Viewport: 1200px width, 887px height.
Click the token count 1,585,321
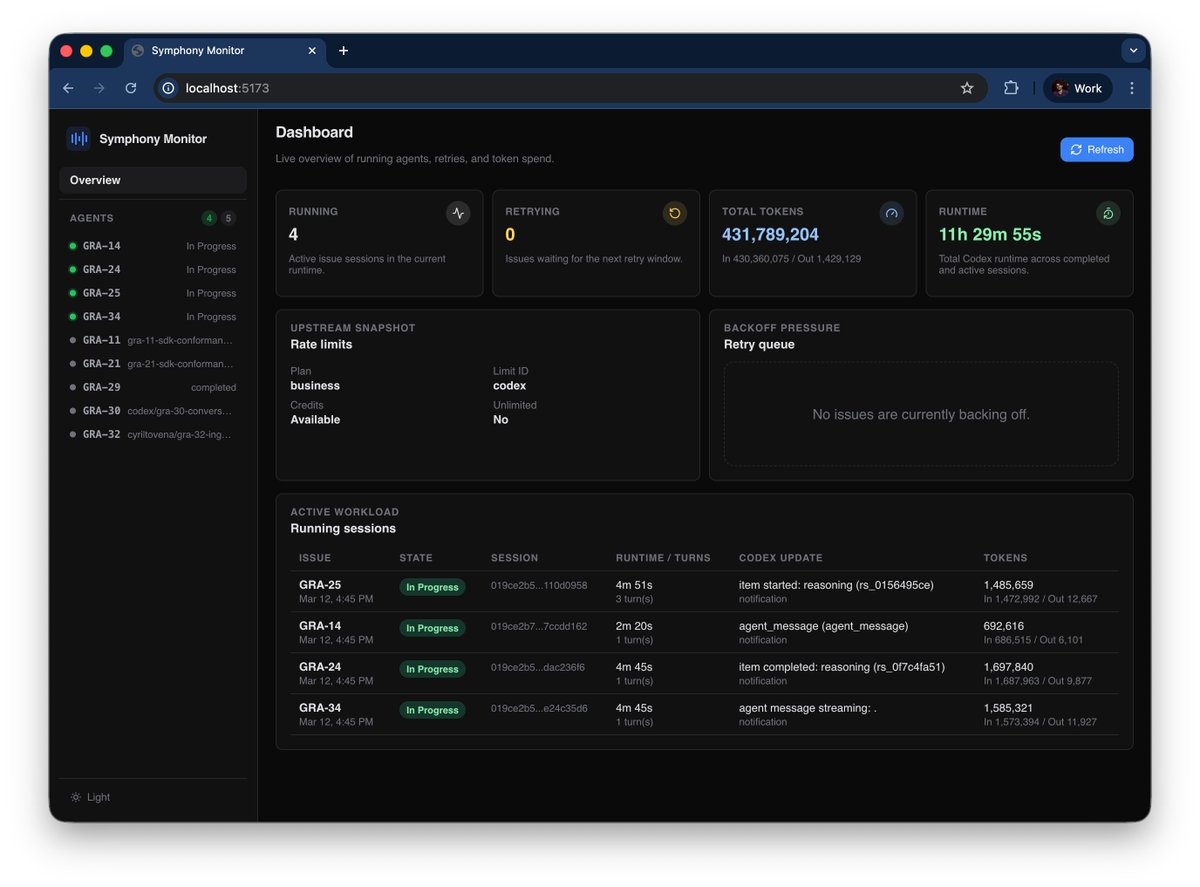click(1008, 708)
